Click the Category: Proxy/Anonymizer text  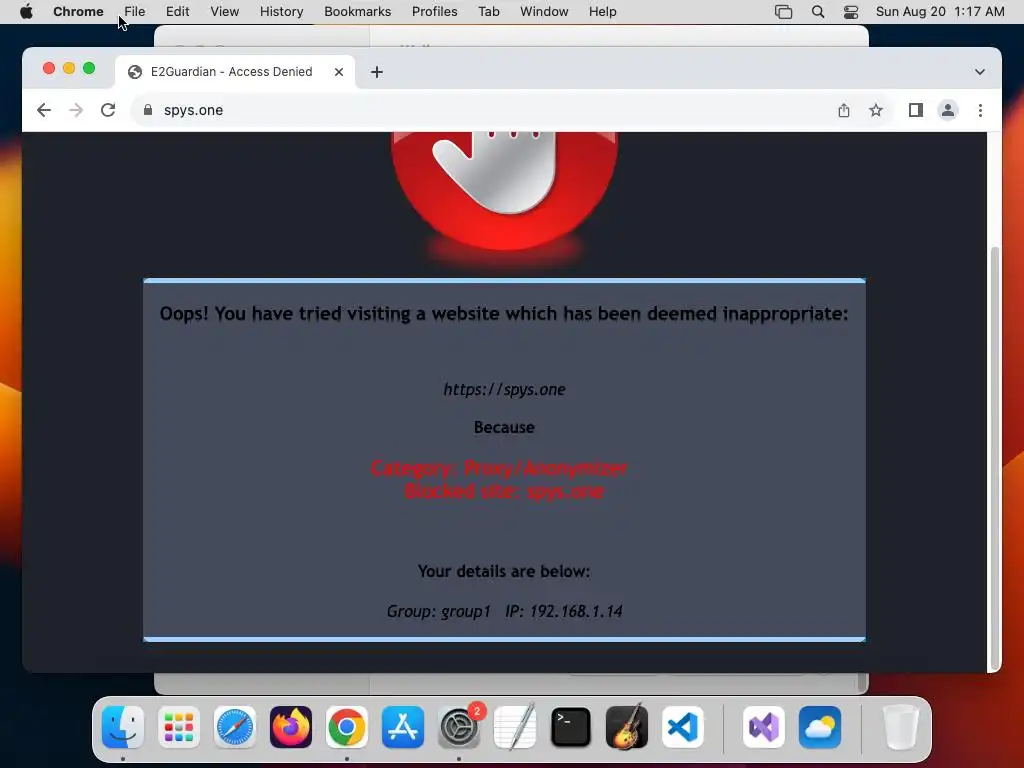pyautogui.click(x=499, y=468)
